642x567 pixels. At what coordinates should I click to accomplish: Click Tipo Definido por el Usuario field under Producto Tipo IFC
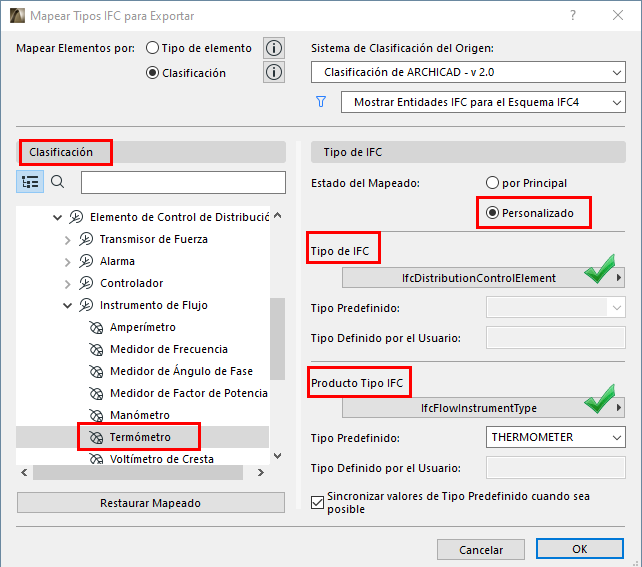[556, 468]
